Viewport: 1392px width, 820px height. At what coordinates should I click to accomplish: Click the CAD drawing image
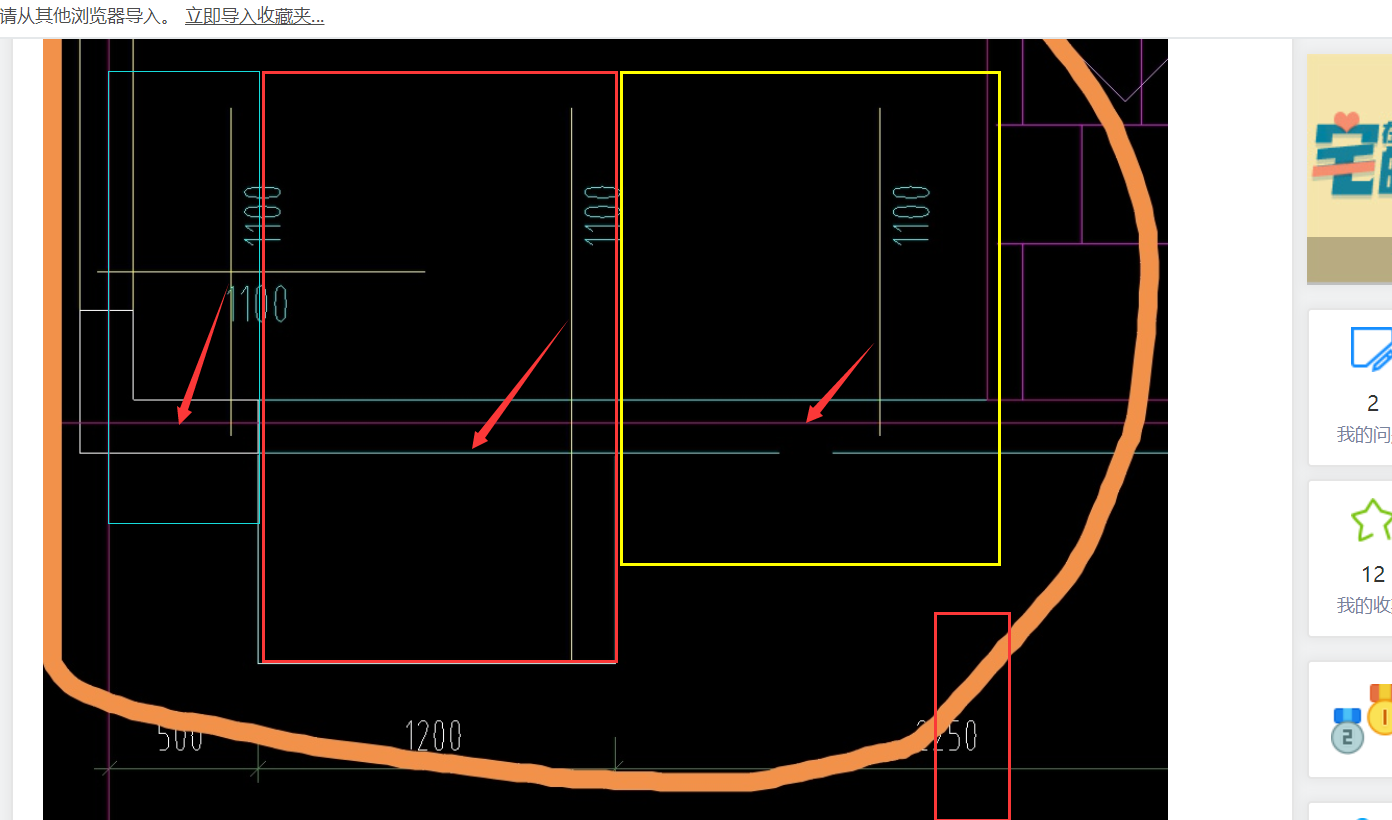(605, 429)
